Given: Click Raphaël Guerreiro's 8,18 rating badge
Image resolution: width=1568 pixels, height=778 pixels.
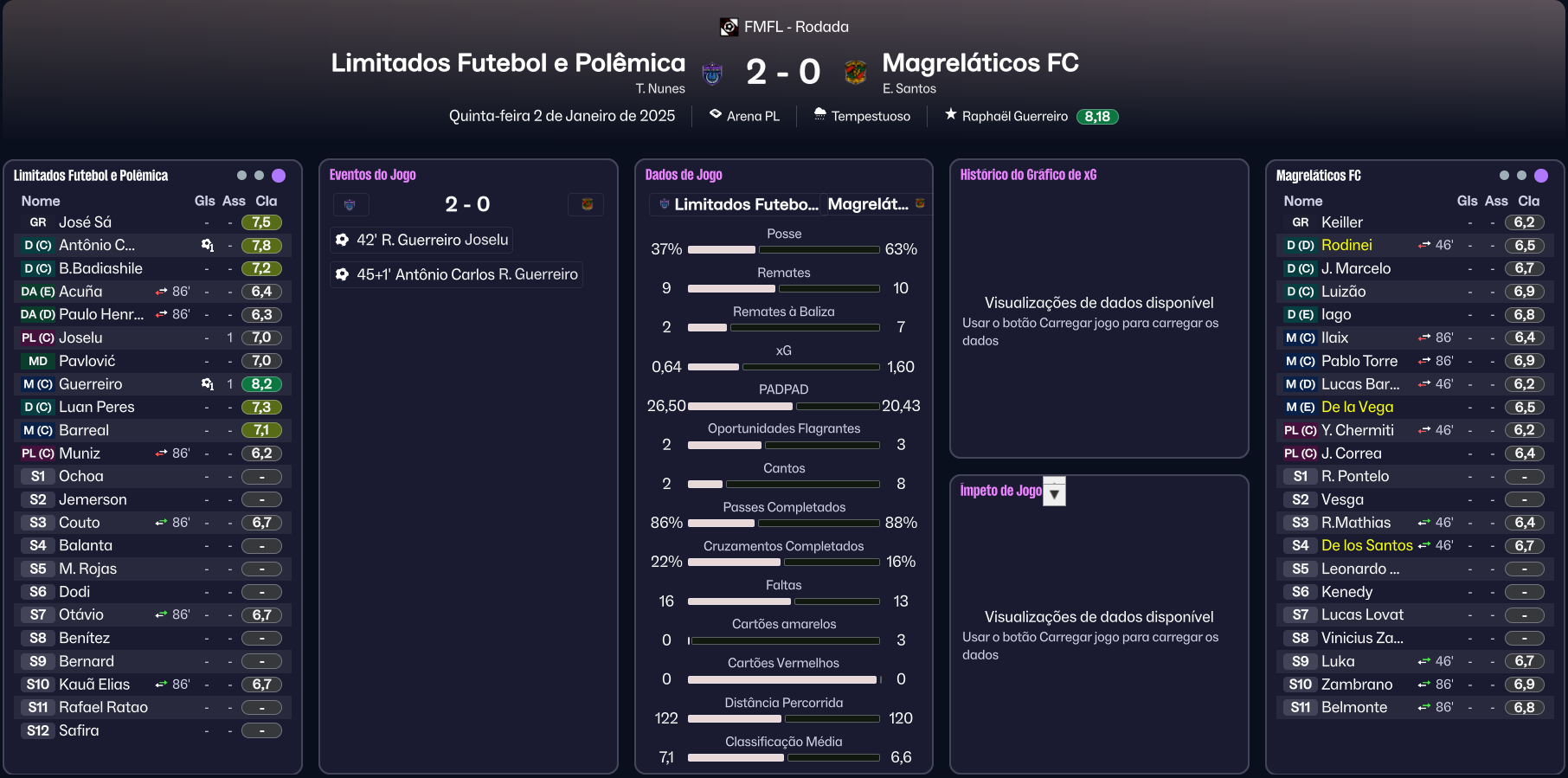Looking at the screenshot, I should (x=1096, y=117).
